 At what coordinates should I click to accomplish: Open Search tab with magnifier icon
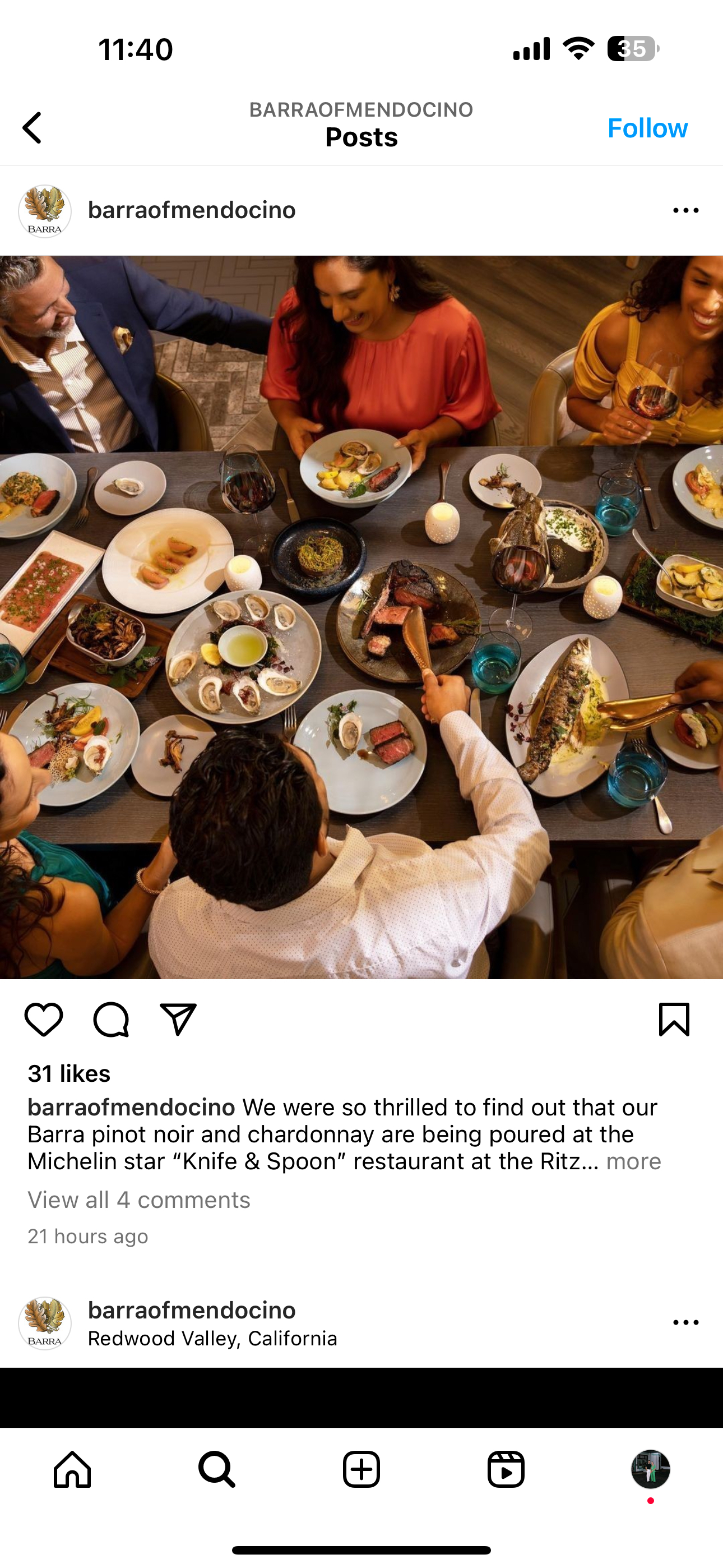pos(217,1469)
